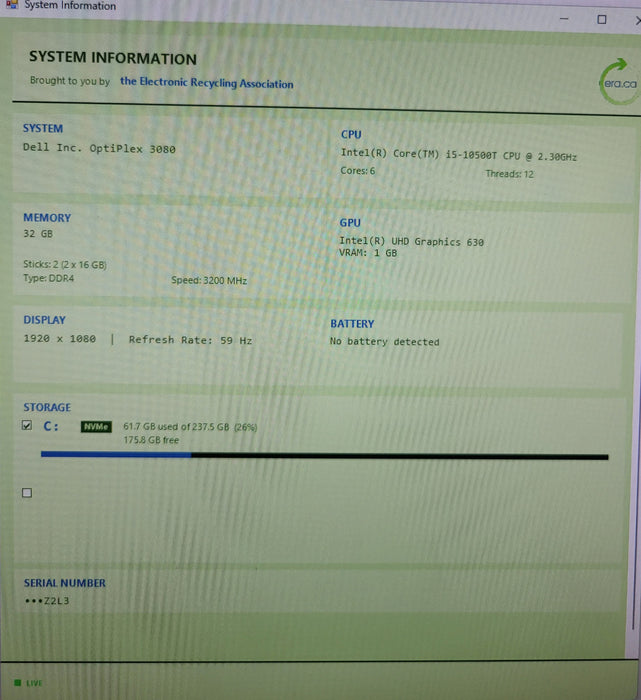Click the 'SYSTEM INFORMATION' page title

112,58
